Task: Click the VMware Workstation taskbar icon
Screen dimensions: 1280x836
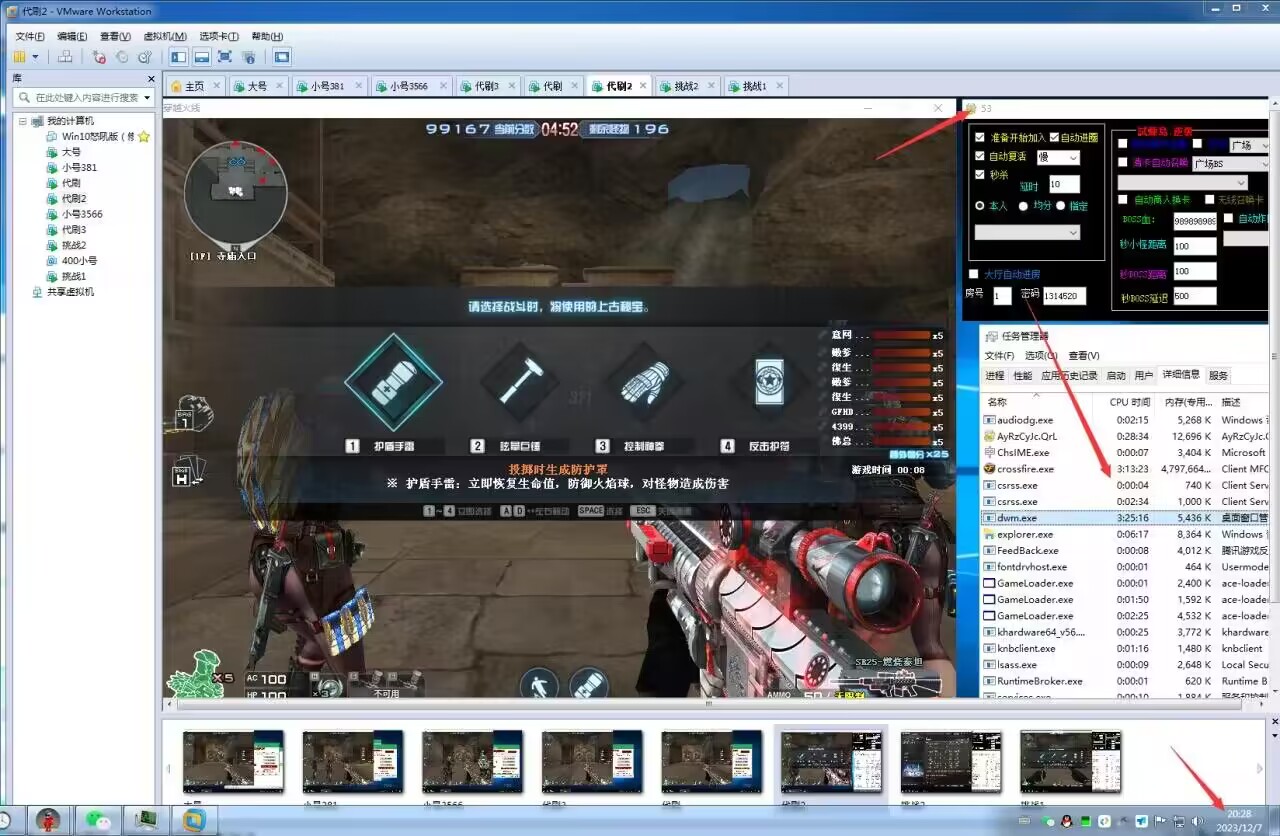Action: tap(193, 820)
